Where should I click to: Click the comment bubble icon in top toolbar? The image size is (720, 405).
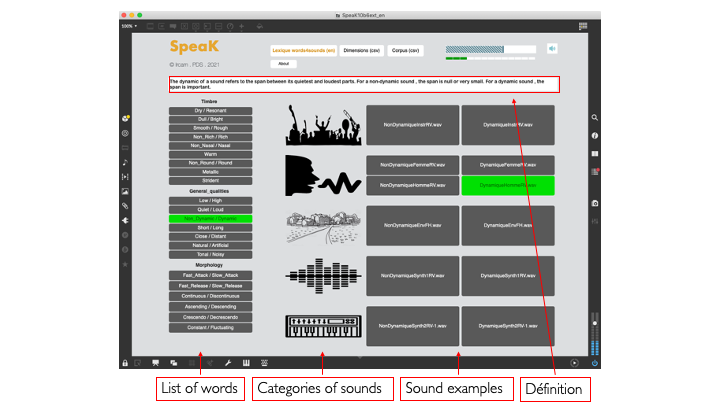point(173,26)
